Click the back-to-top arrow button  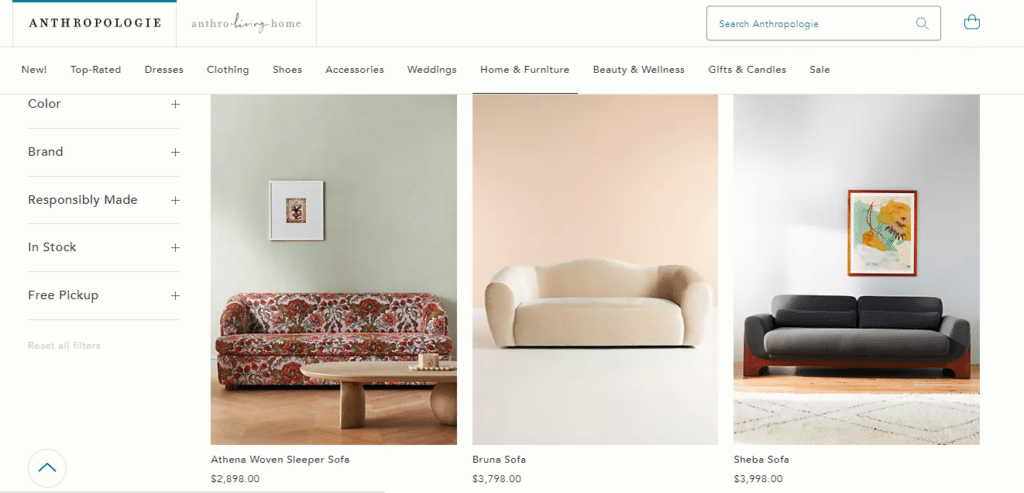click(47, 468)
